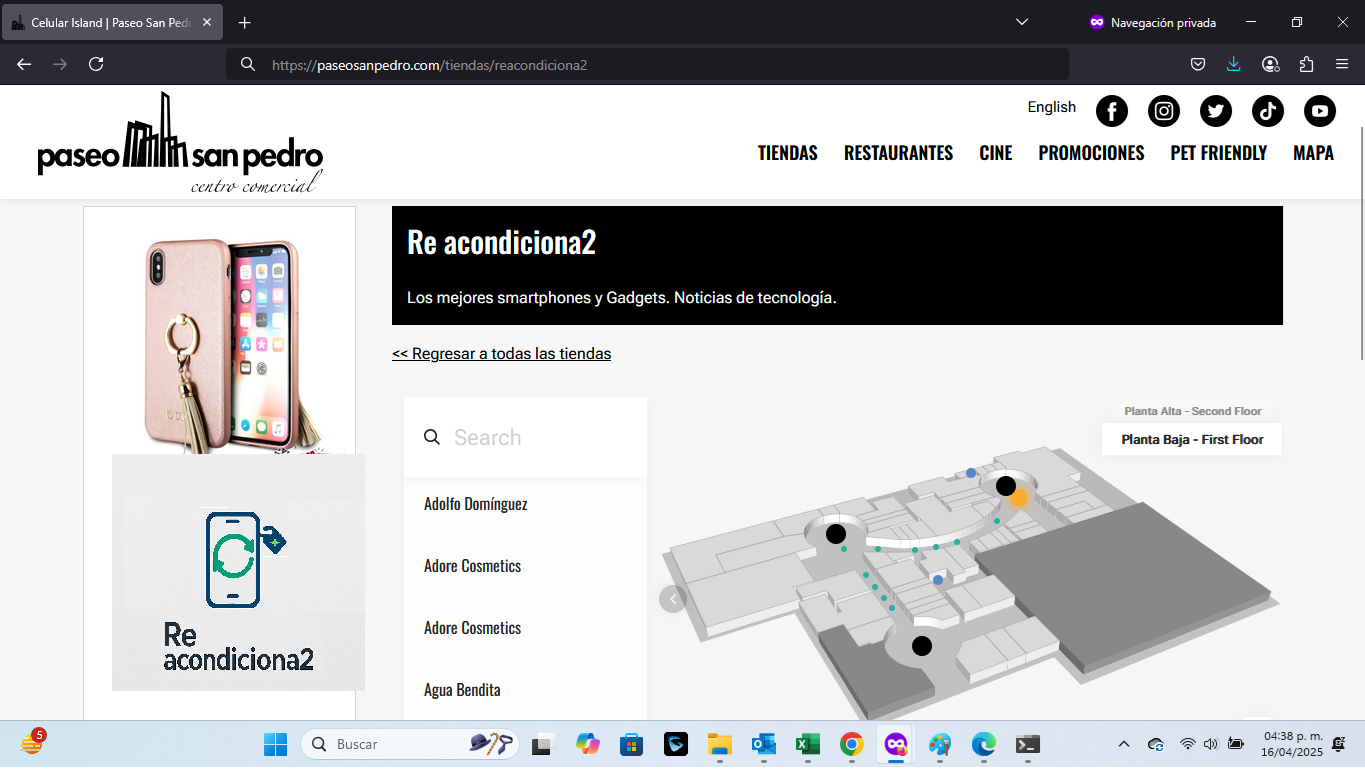Open Google Chrome from taskbar
This screenshot has width=1365, height=778.
(x=852, y=745)
